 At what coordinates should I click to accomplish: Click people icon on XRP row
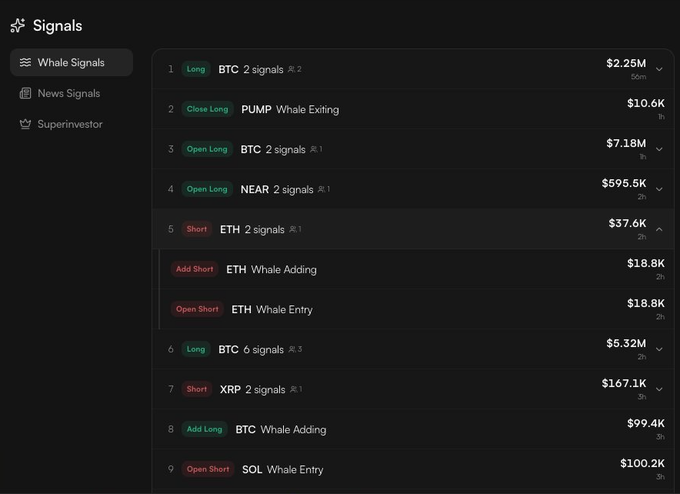(x=294, y=389)
